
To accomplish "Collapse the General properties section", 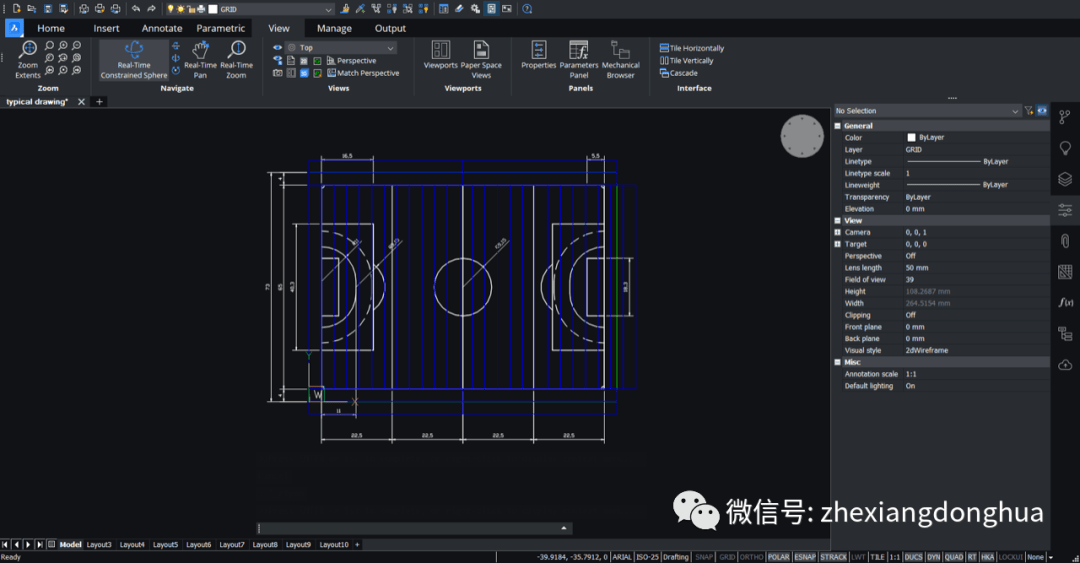I will coord(838,126).
